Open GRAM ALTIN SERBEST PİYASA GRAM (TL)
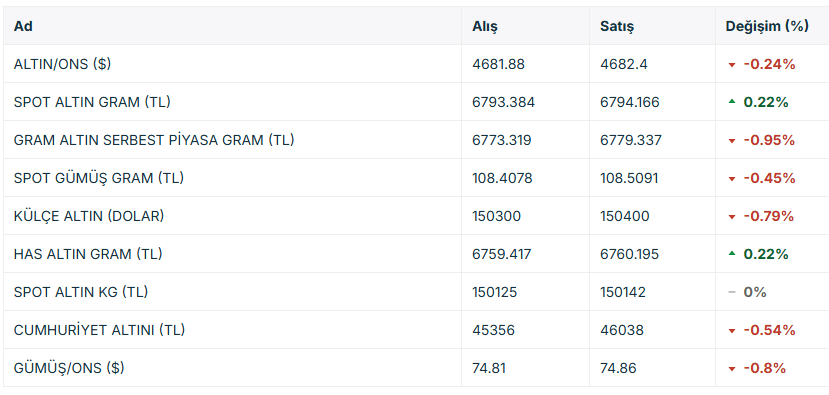This screenshot has height=395, width=829. pyautogui.click(x=154, y=140)
